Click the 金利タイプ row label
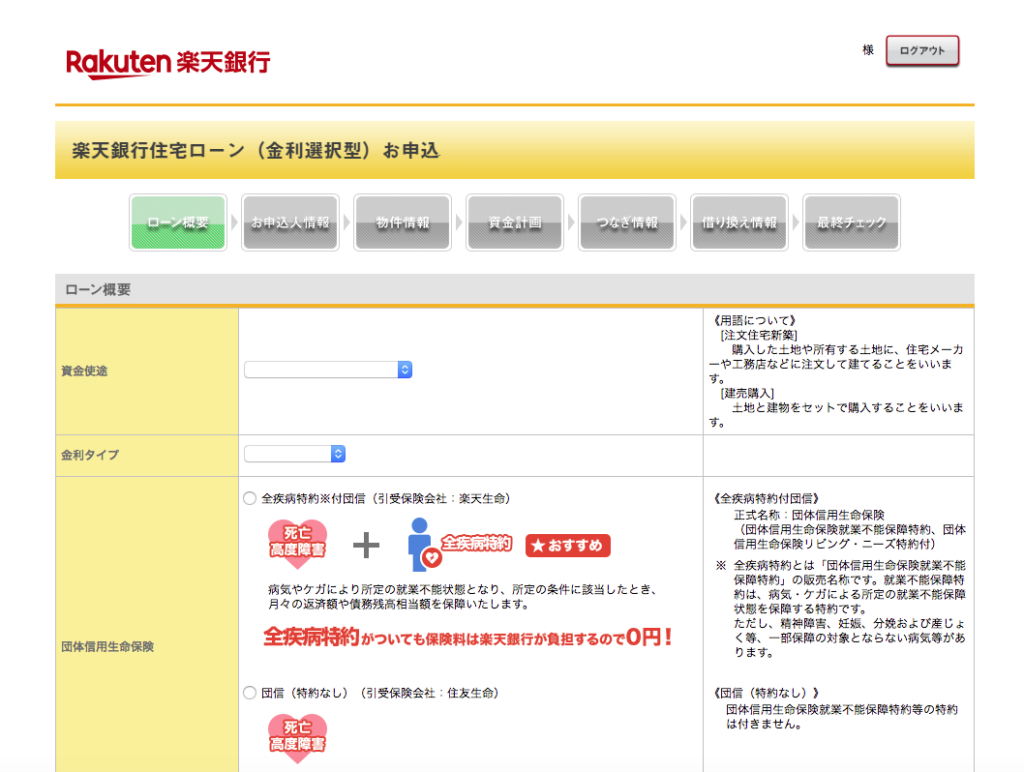This screenshot has width=1024, height=772. coord(90,455)
